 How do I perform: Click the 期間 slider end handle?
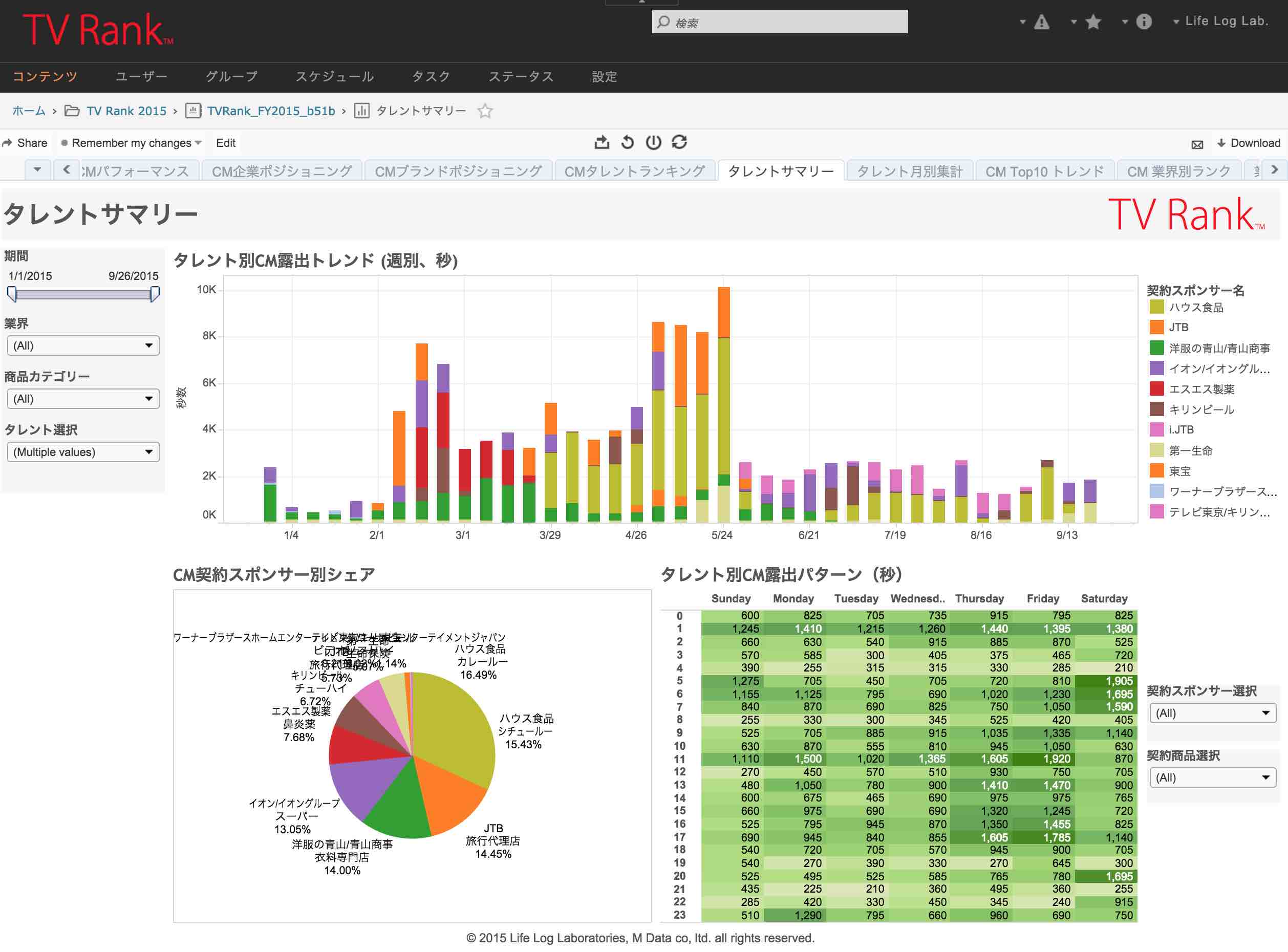(x=155, y=294)
